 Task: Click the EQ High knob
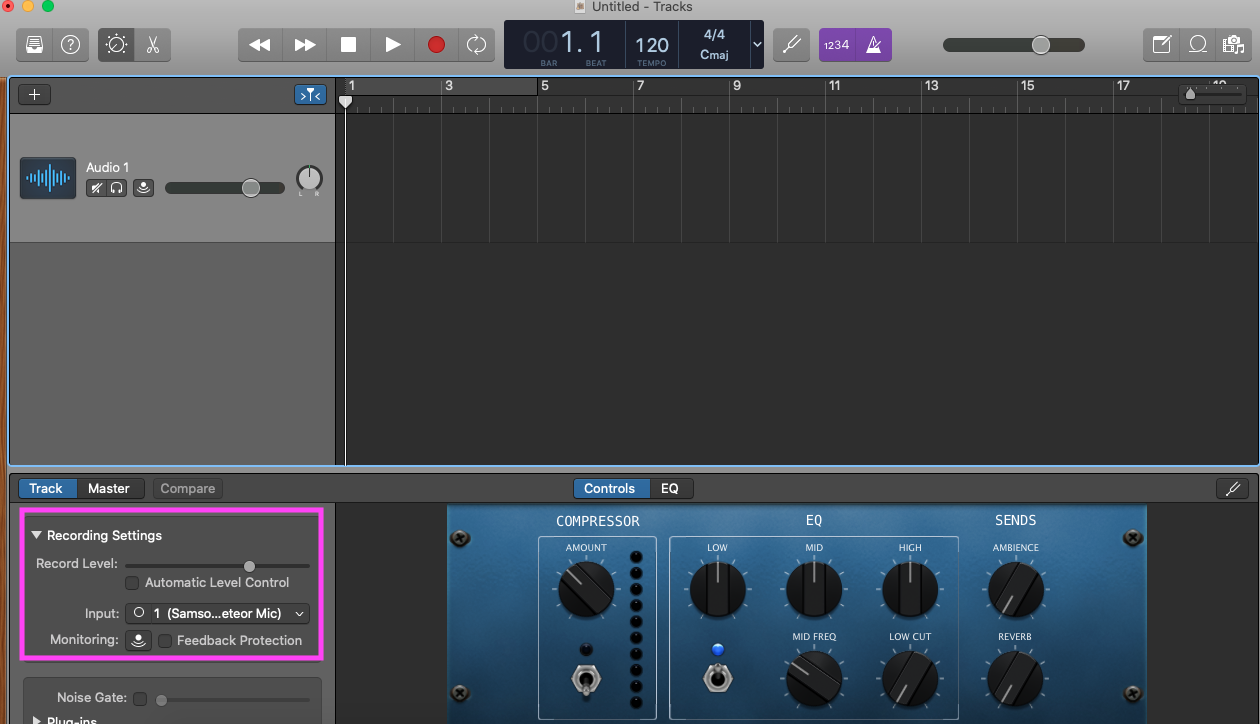(x=910, y=588)
